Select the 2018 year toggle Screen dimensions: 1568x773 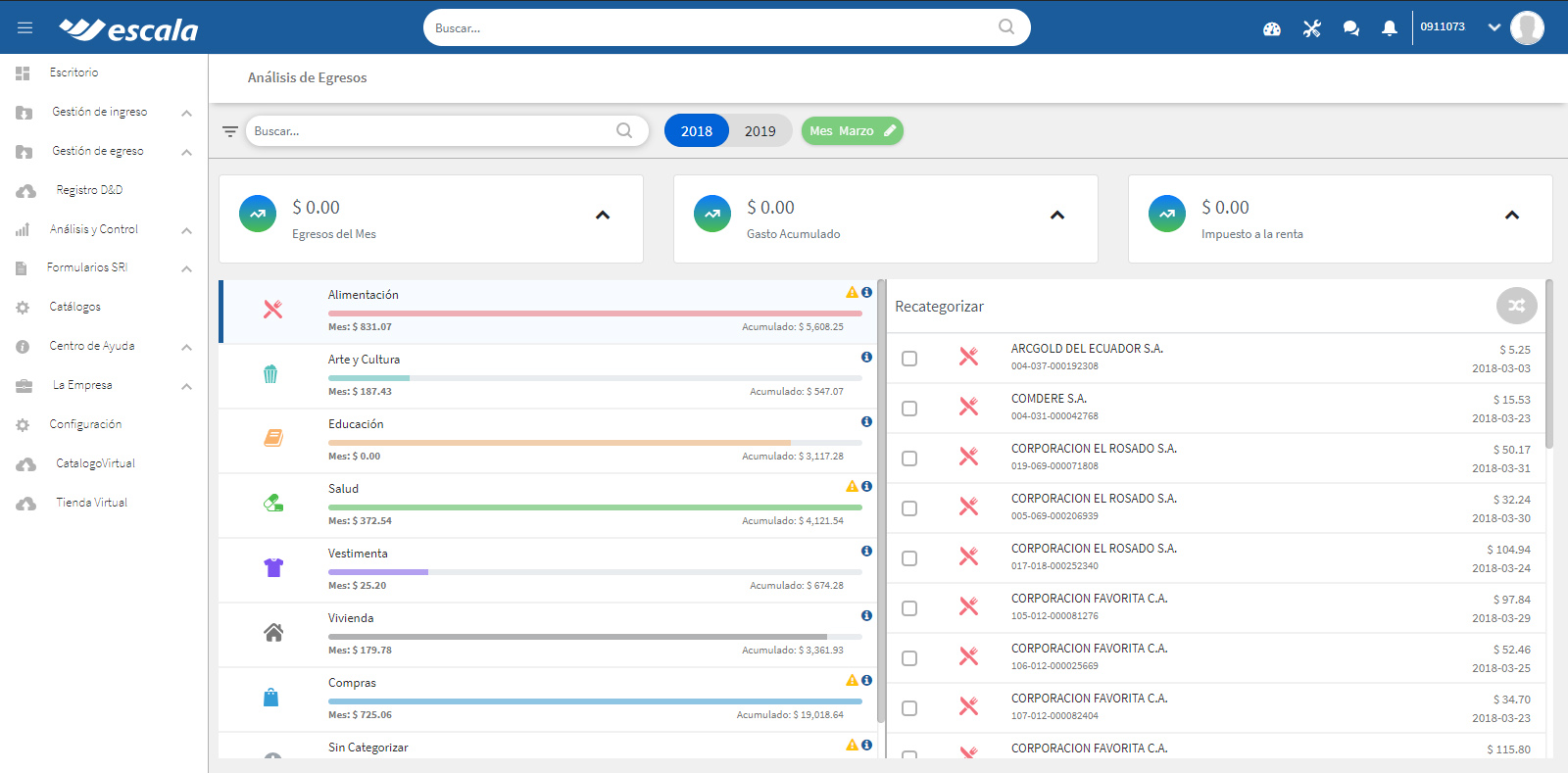[x=697, y=130]
